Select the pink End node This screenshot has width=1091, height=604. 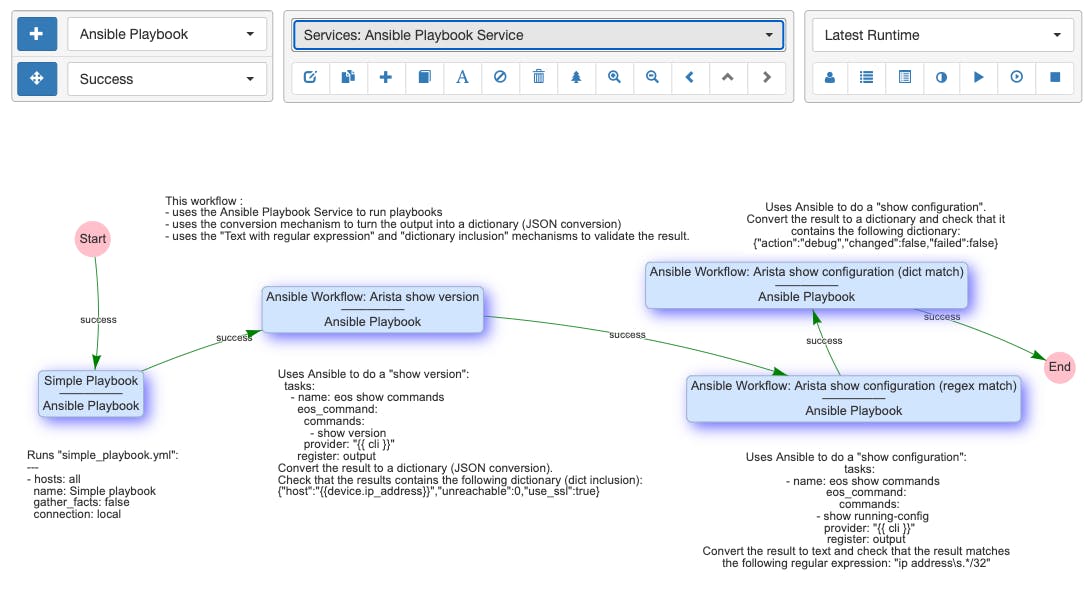tap(1059, 367)
